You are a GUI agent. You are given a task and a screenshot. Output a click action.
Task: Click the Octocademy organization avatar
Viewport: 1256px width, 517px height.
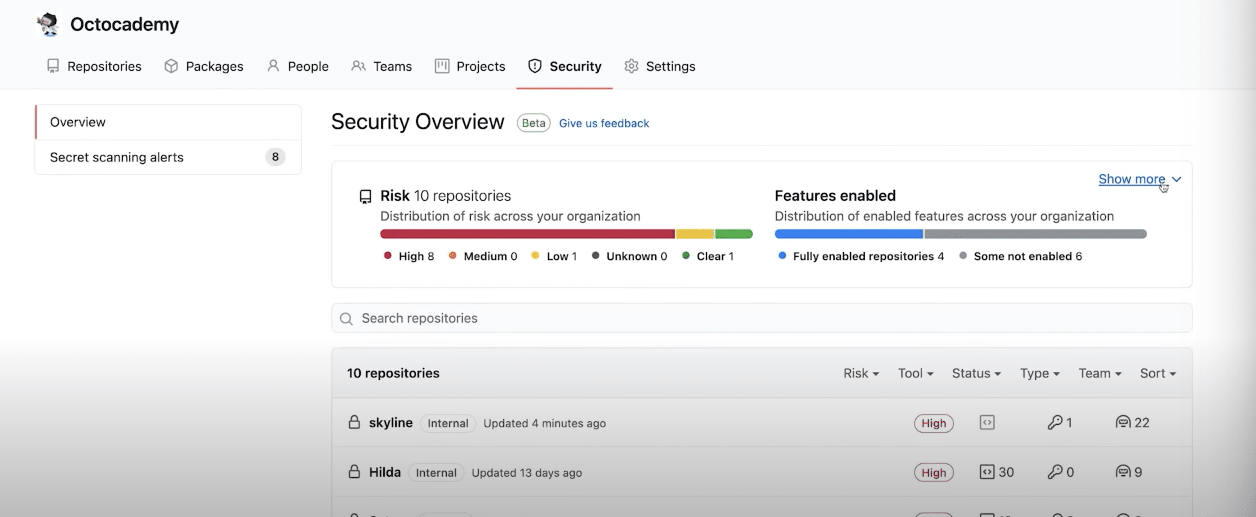point(48,25)
